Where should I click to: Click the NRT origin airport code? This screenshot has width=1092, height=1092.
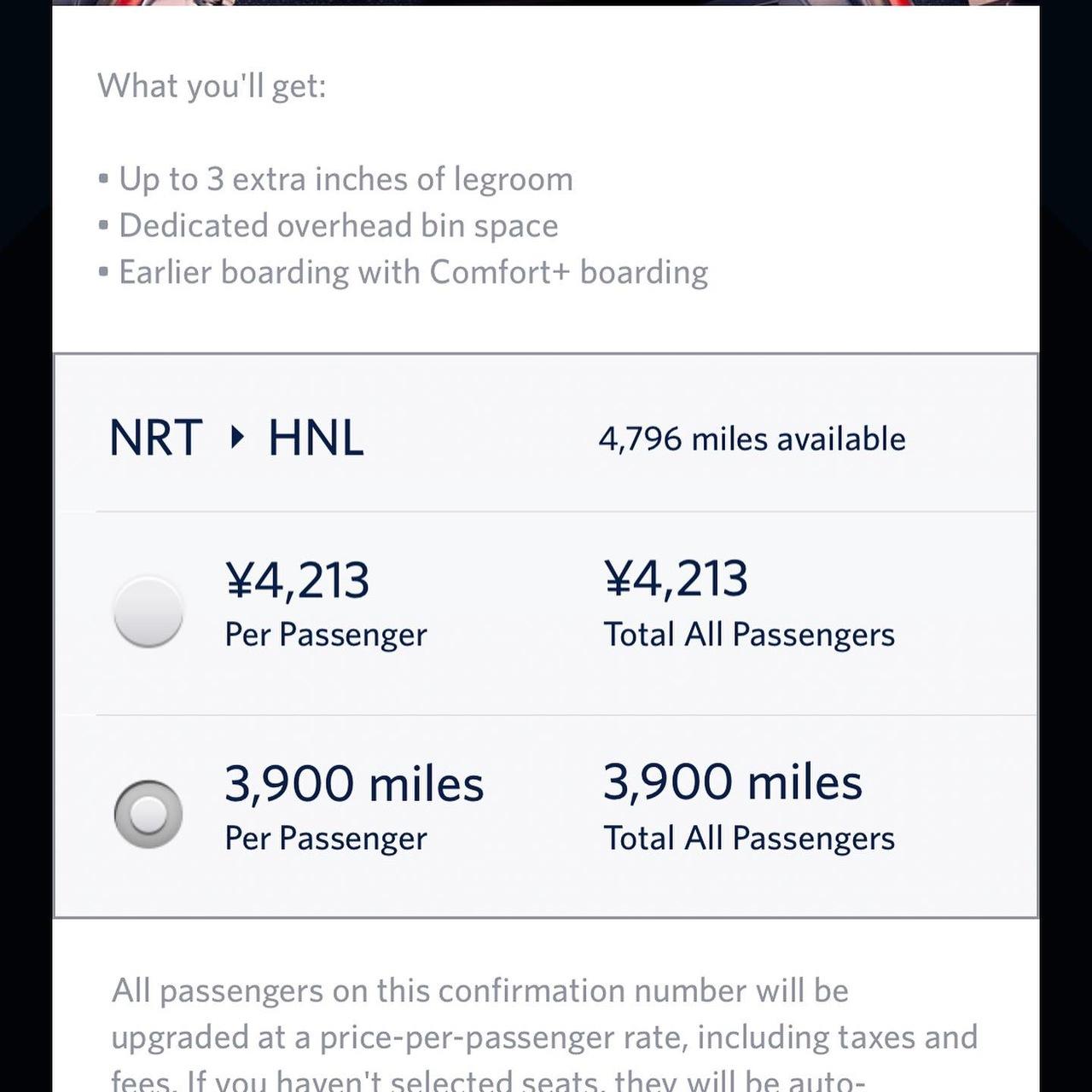156,439
